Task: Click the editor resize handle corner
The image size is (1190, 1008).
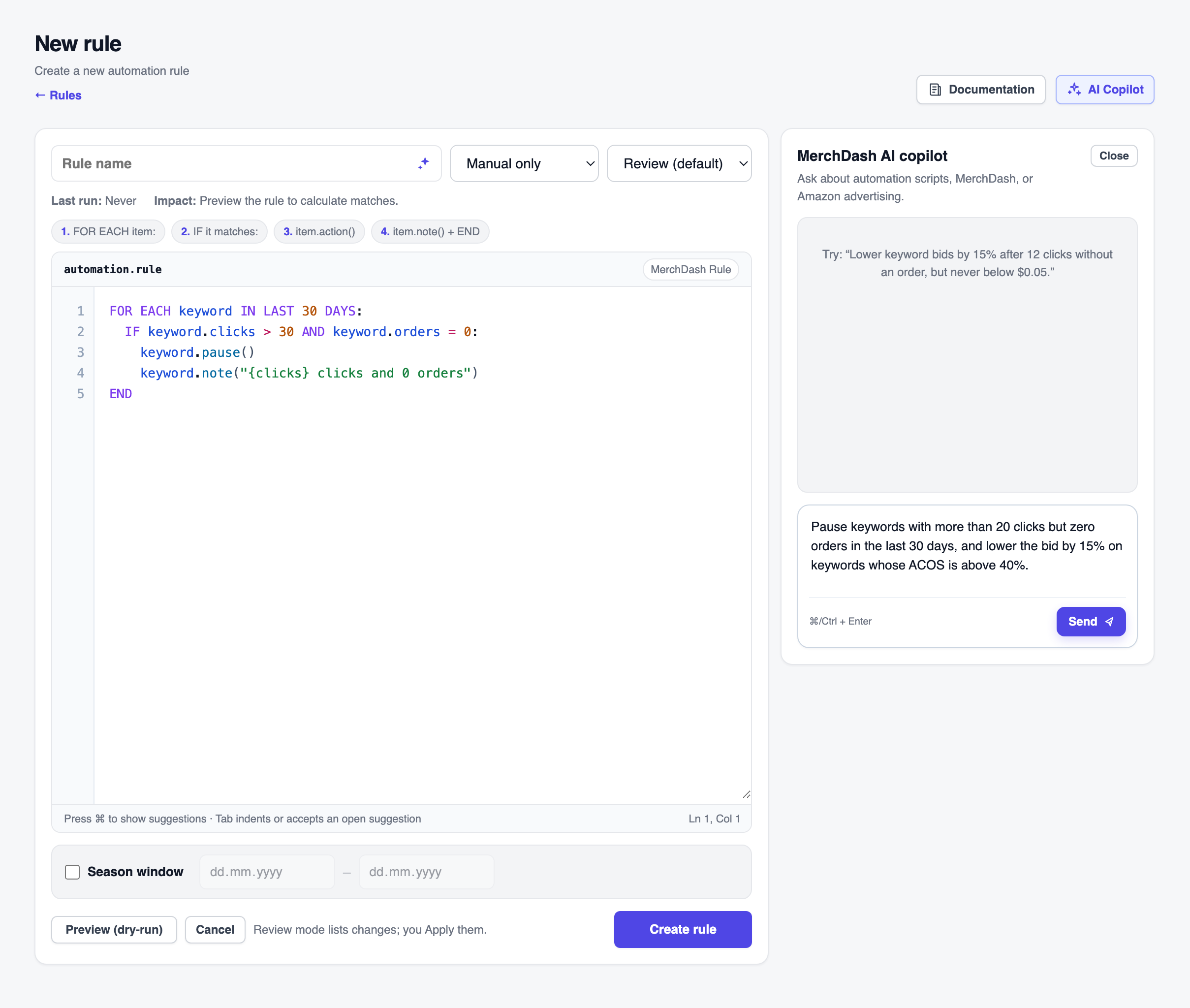Action: click(746, 794)
